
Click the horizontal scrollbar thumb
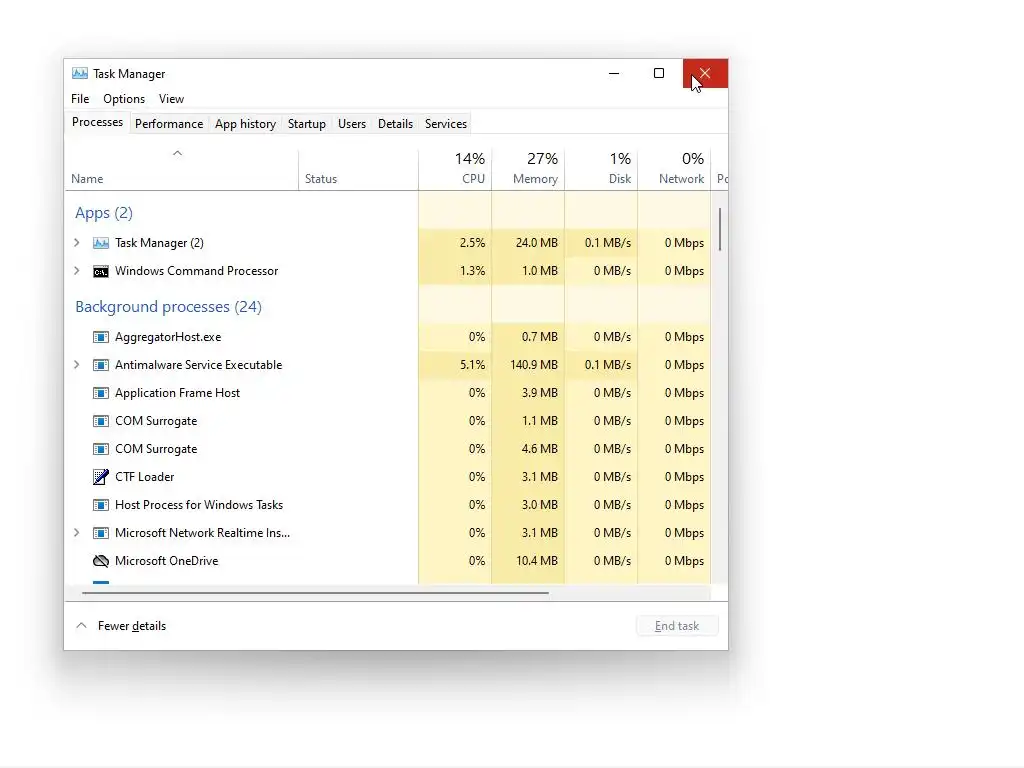pyautogui.click(x=315, y=593)
